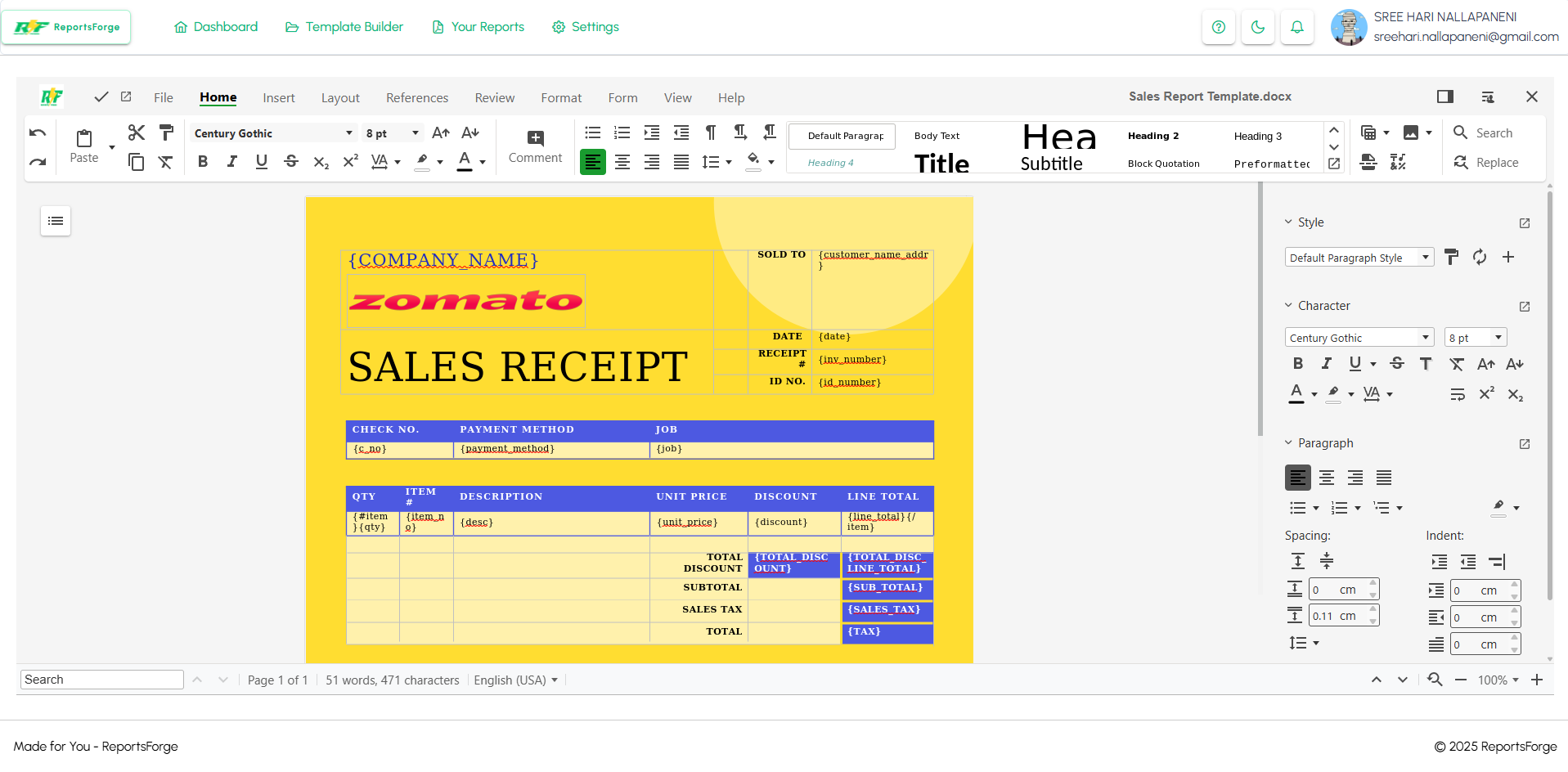Screen dimensions: 1568x772
Task: Click the sidebar settings icon near close
Action: click(x=1488, y=96)
